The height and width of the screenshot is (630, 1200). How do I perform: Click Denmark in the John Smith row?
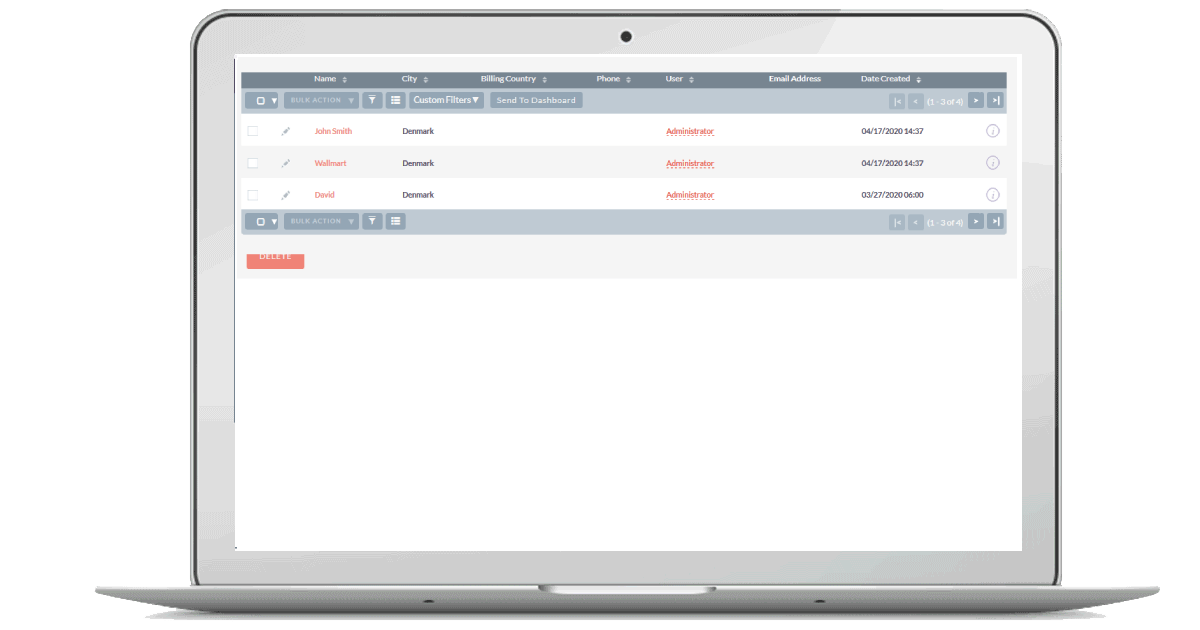(418, 131)
